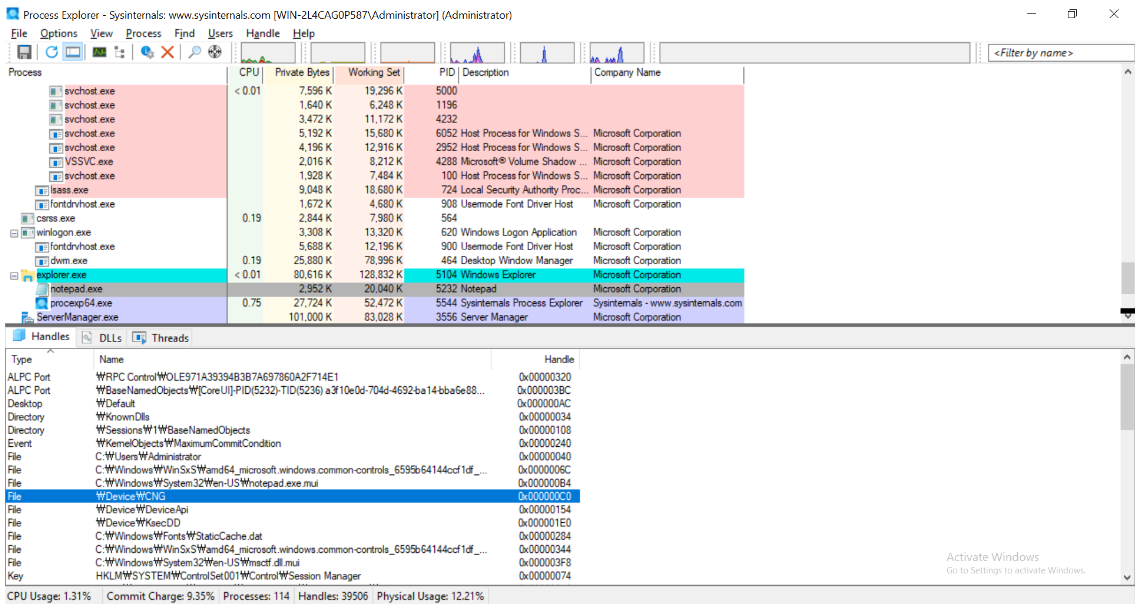1142x608 pixels.
Task: Collapse the explorer.exe tree node
Action: [x=14, y=276]
